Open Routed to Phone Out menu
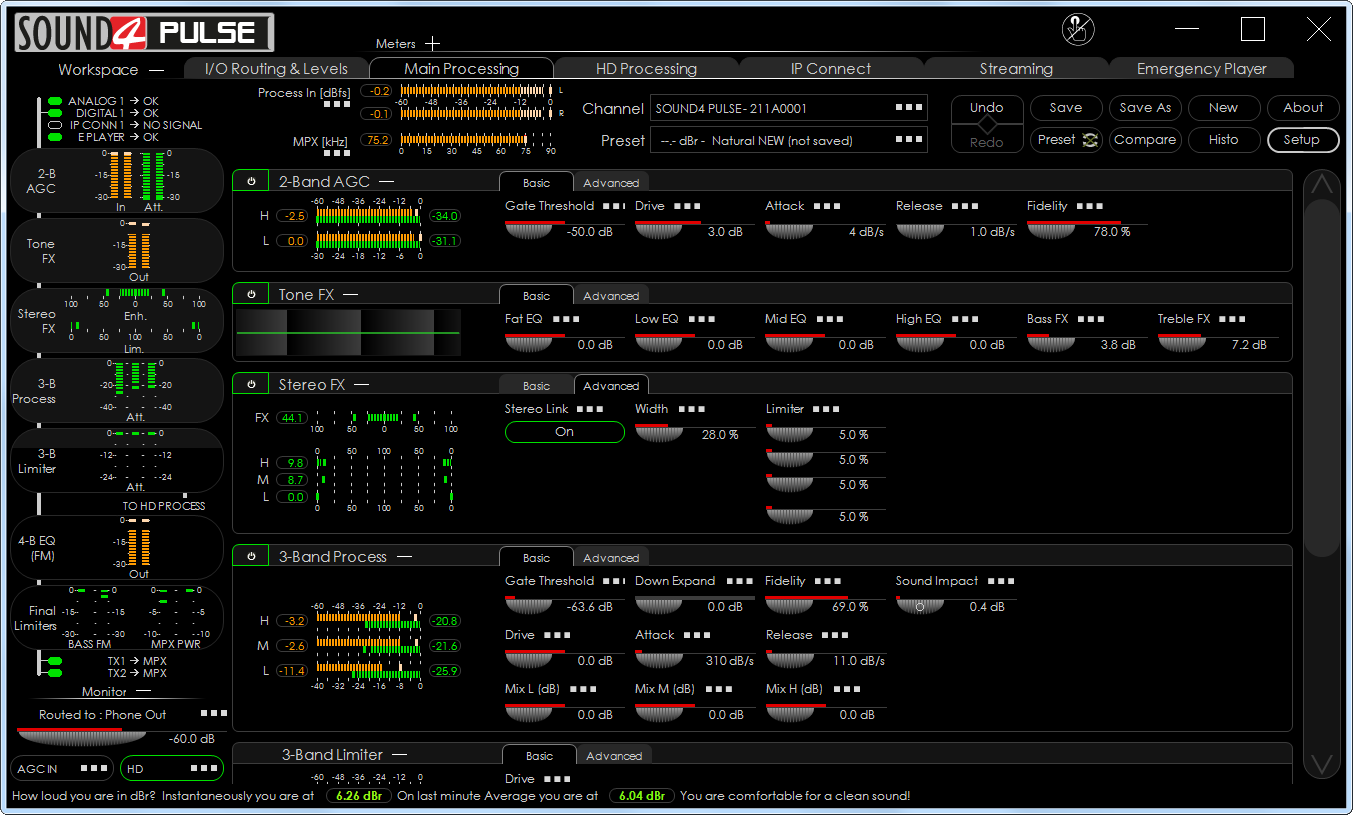 pyautogui.click(x=214, y=714)
